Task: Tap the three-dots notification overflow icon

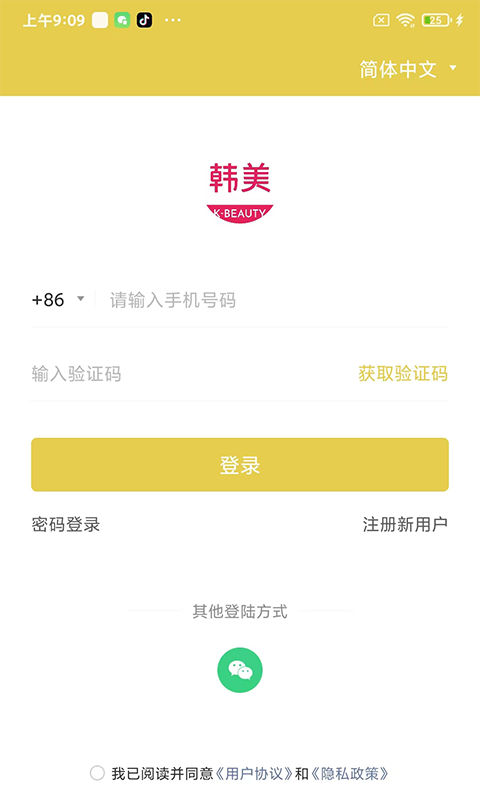Action: 173,20
